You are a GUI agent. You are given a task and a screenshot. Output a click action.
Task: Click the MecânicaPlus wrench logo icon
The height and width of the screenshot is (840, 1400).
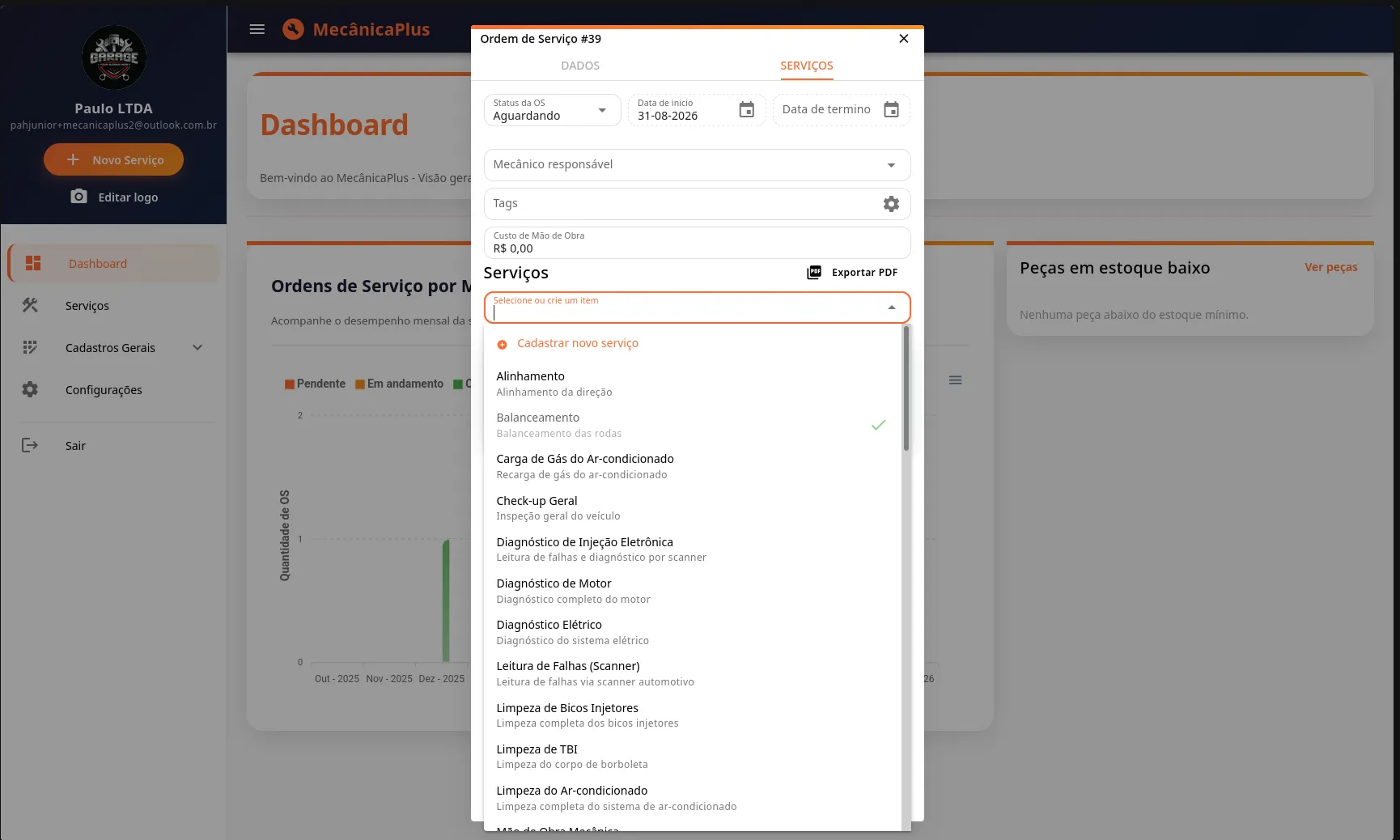293,29
